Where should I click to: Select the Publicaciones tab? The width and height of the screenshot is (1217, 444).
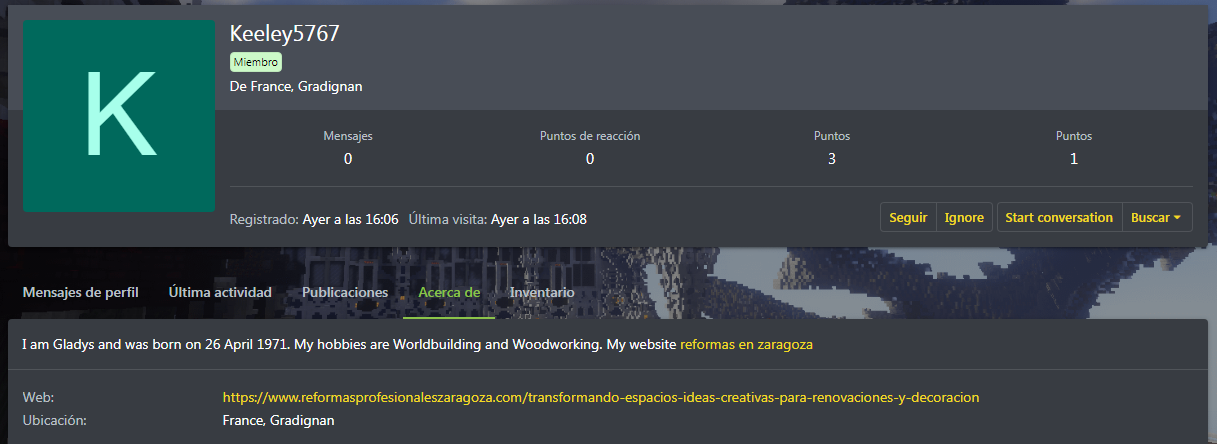[x=345, y=292]
